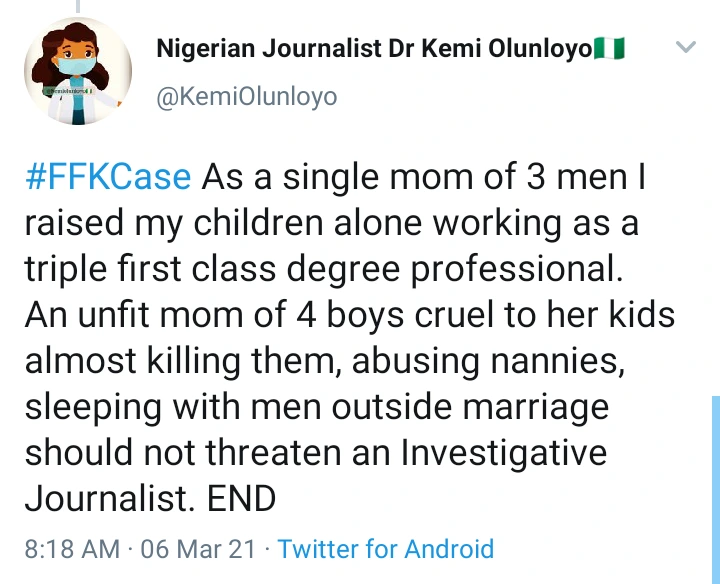
Task: Open the masked cartoon profile avatar
Action: 78,71
